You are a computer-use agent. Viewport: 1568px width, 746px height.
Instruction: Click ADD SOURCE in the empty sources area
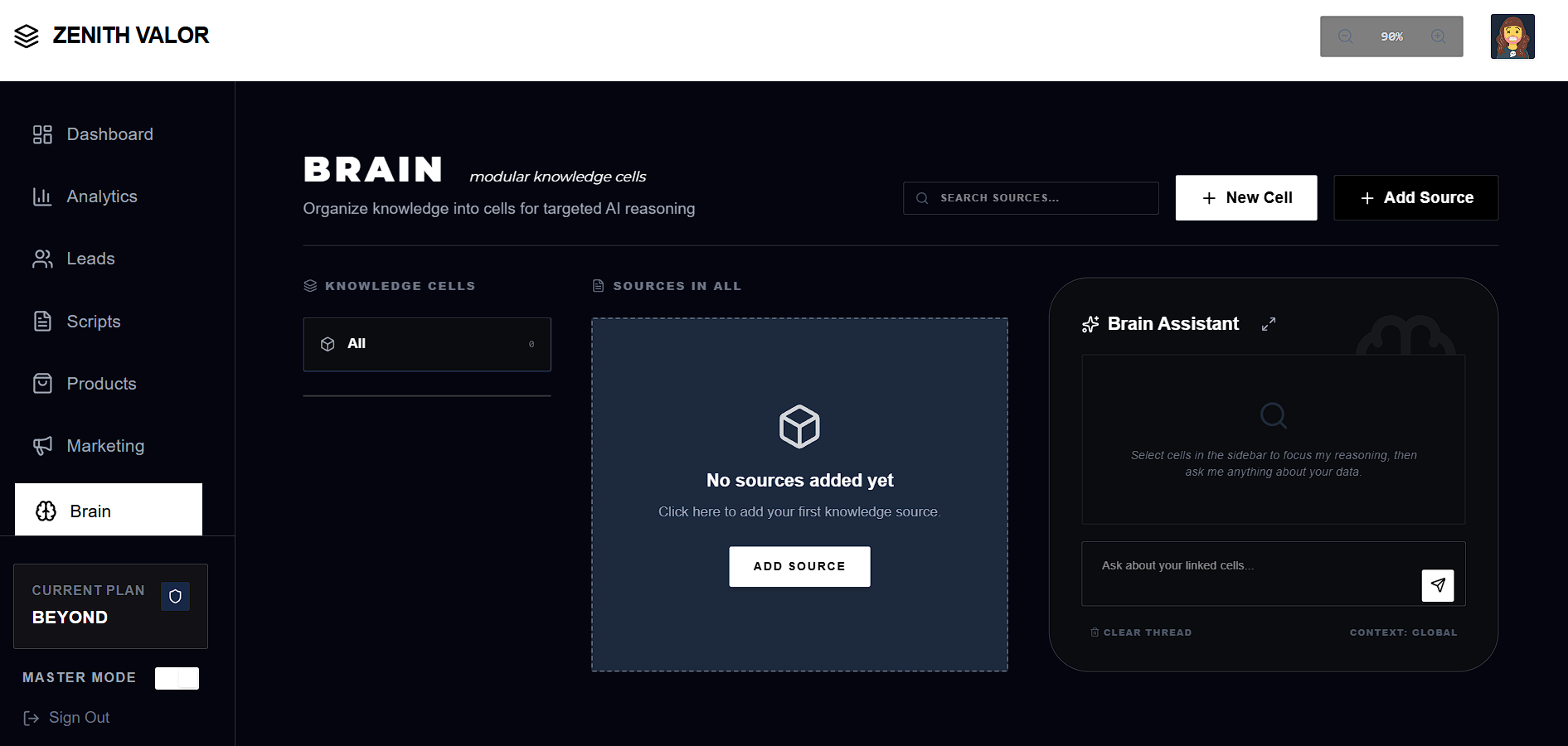tap(799, 566)
